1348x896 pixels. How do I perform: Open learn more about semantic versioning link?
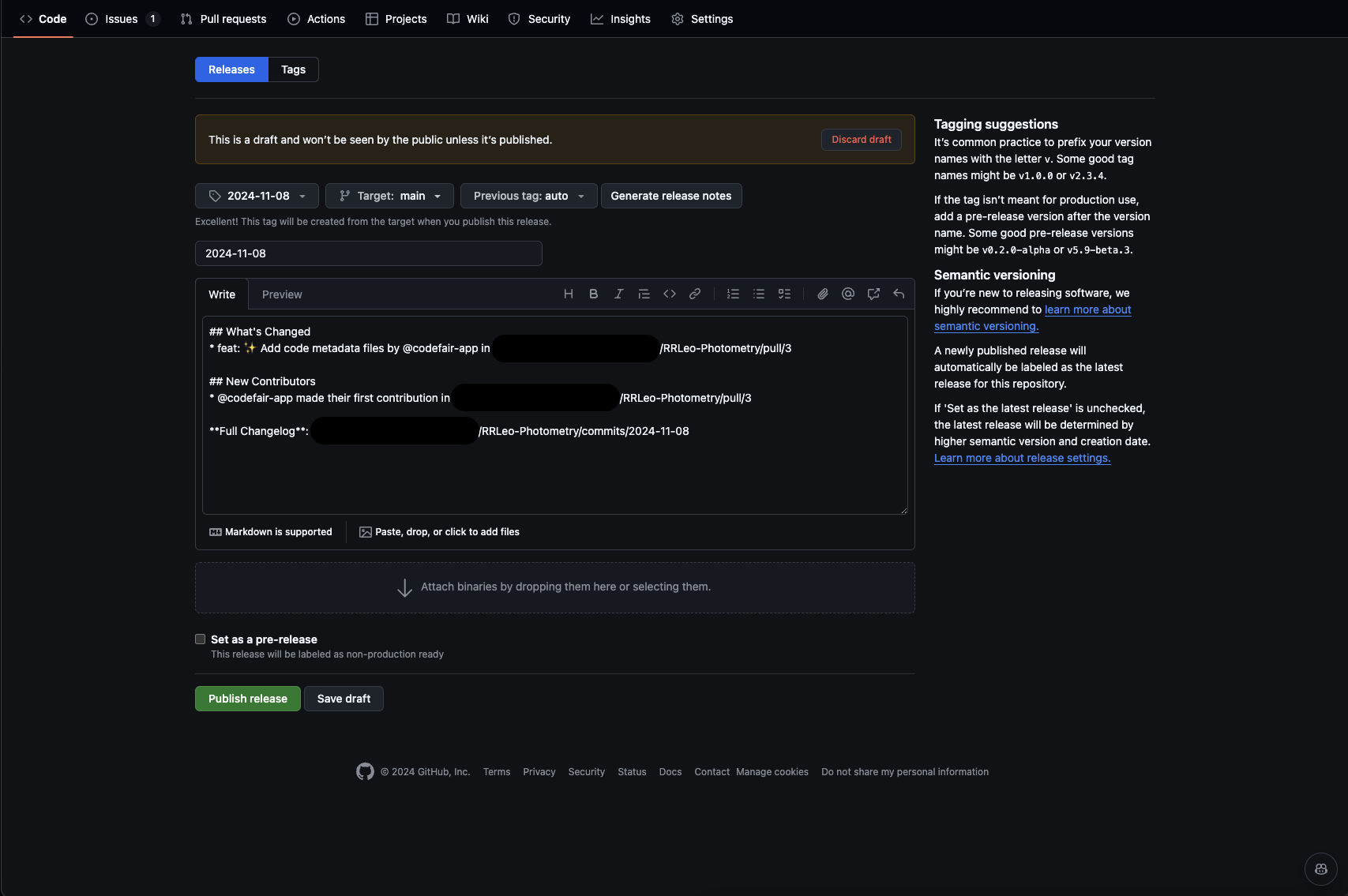coord(1033,318)
